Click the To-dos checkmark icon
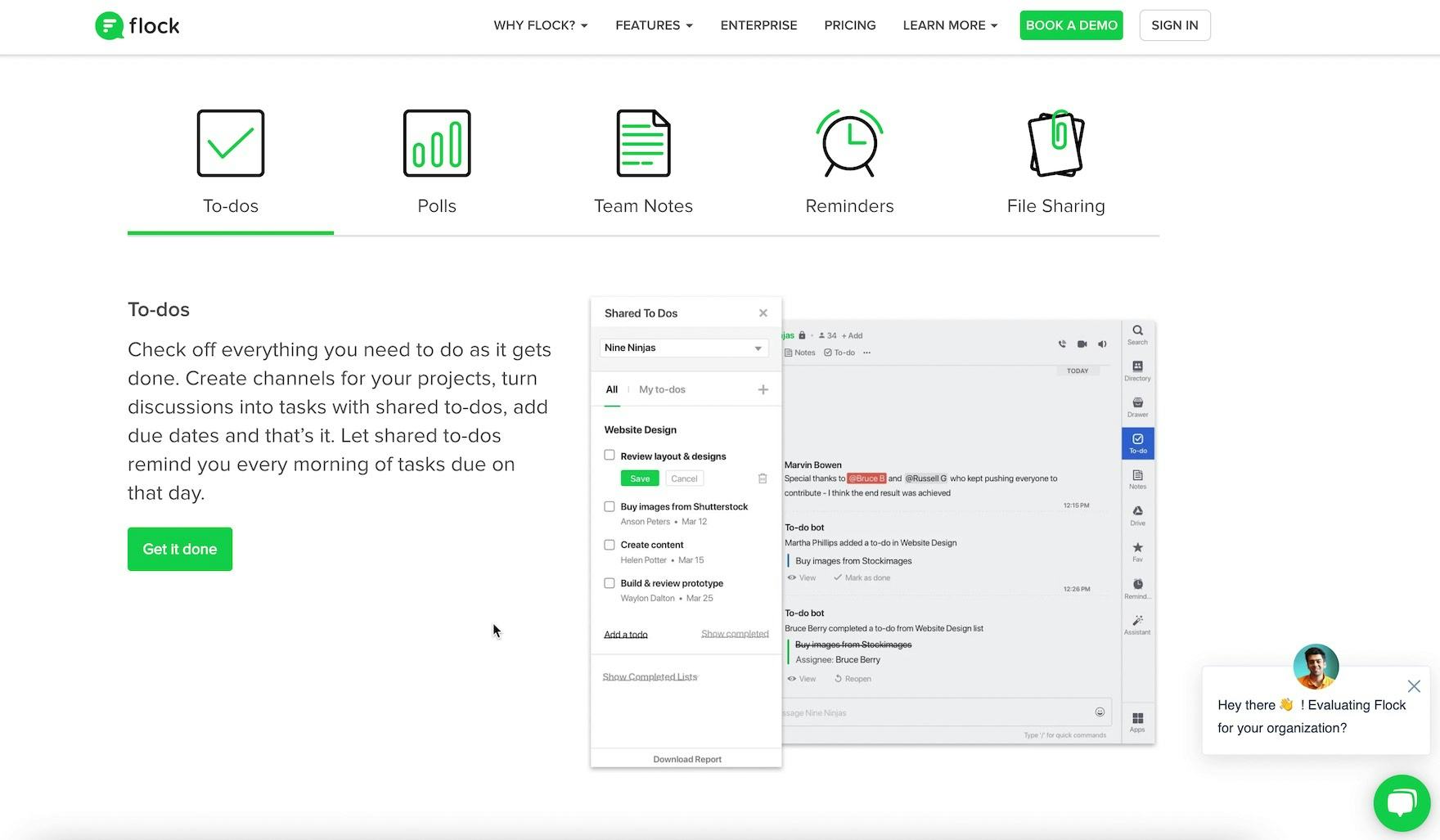This screenshot has height=840, width=1440. click(x=231, y=143)
